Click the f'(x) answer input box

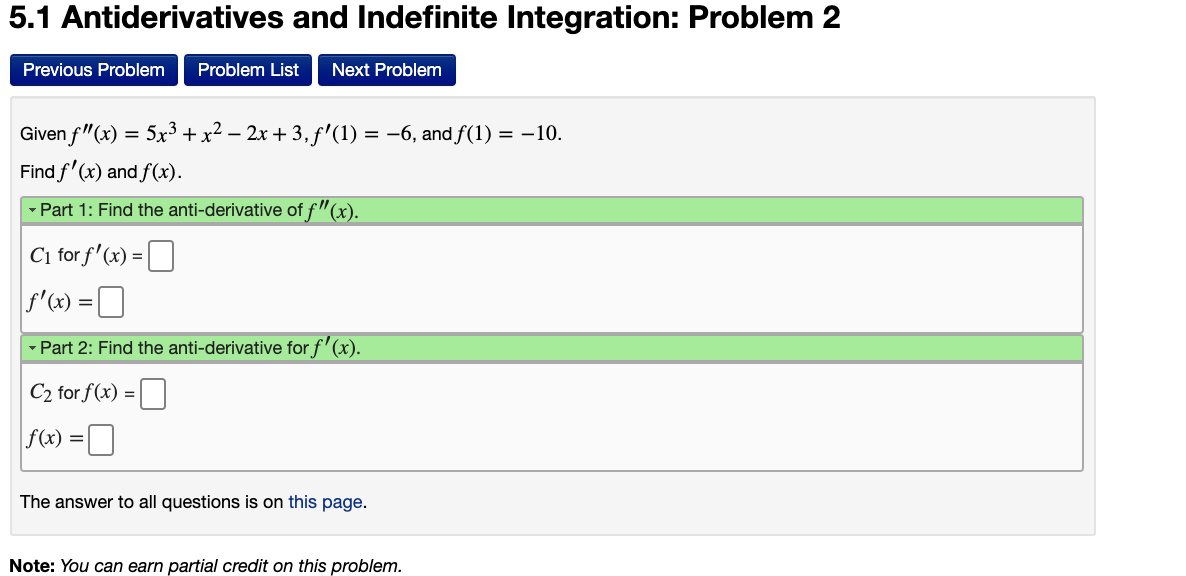pyautogui.click(x=111, y=300)
